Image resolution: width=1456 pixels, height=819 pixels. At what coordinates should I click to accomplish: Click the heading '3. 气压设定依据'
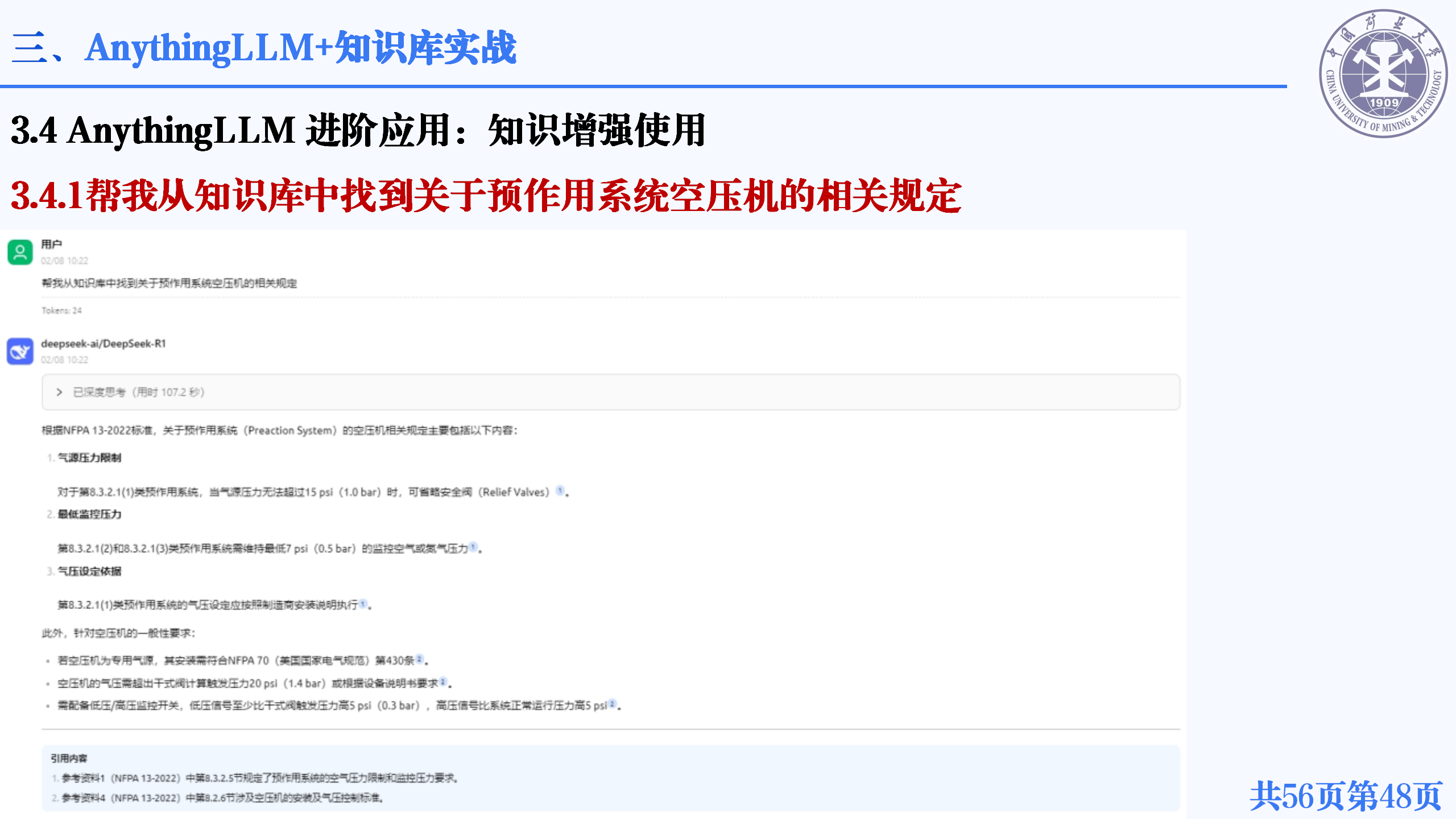click(x=84, y=571)
